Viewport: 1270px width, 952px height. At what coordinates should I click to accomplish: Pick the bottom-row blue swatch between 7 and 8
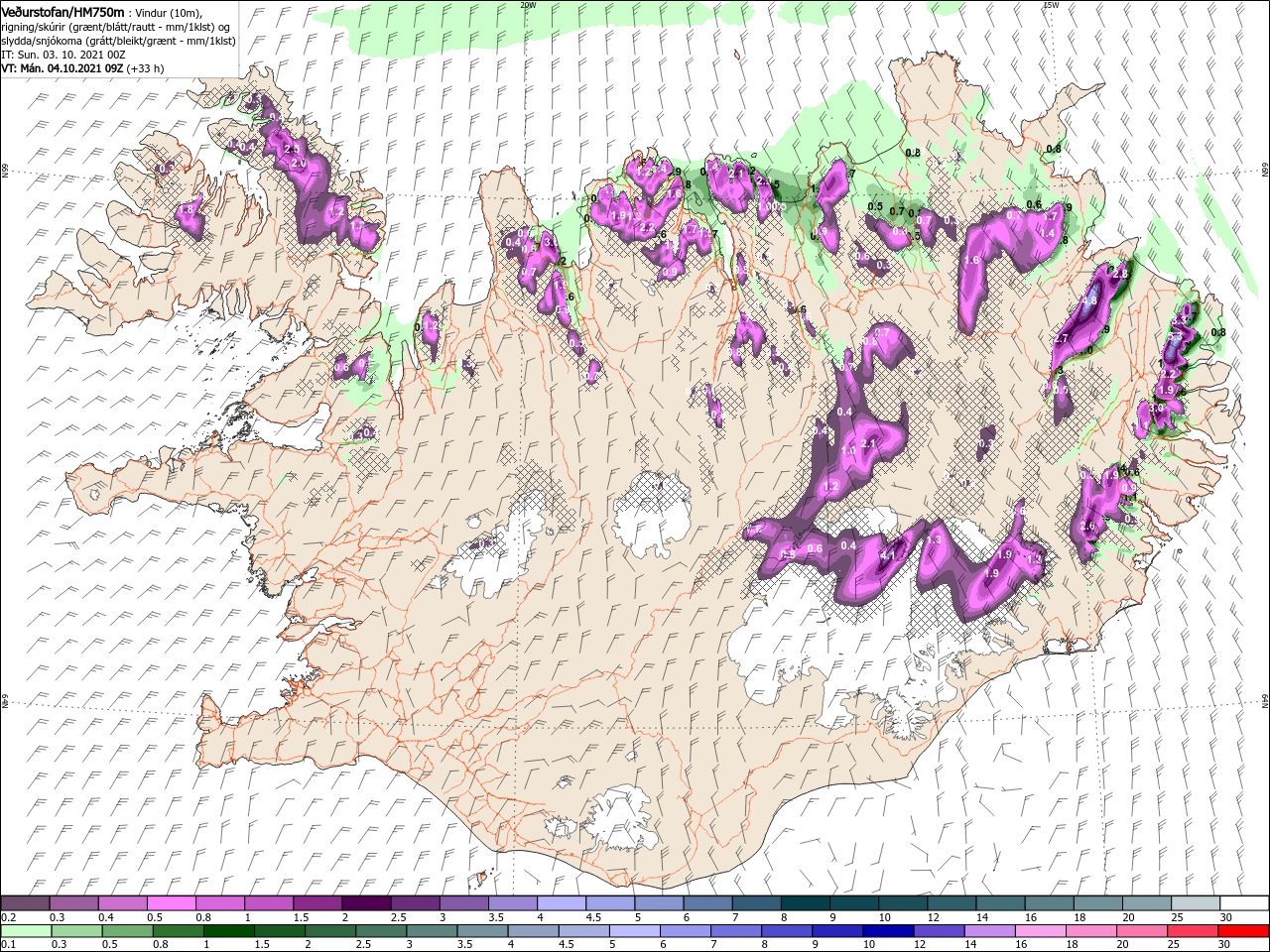[736, 931]
